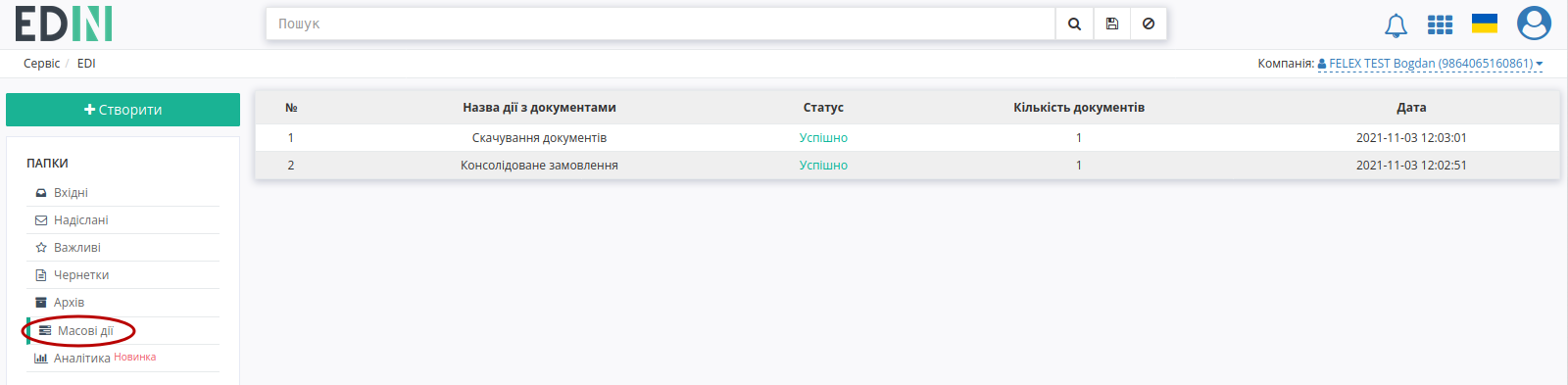1568x385 pixels.
Task: Click the Ukrainian flag language icon
Action: [x=1485, y=24]
